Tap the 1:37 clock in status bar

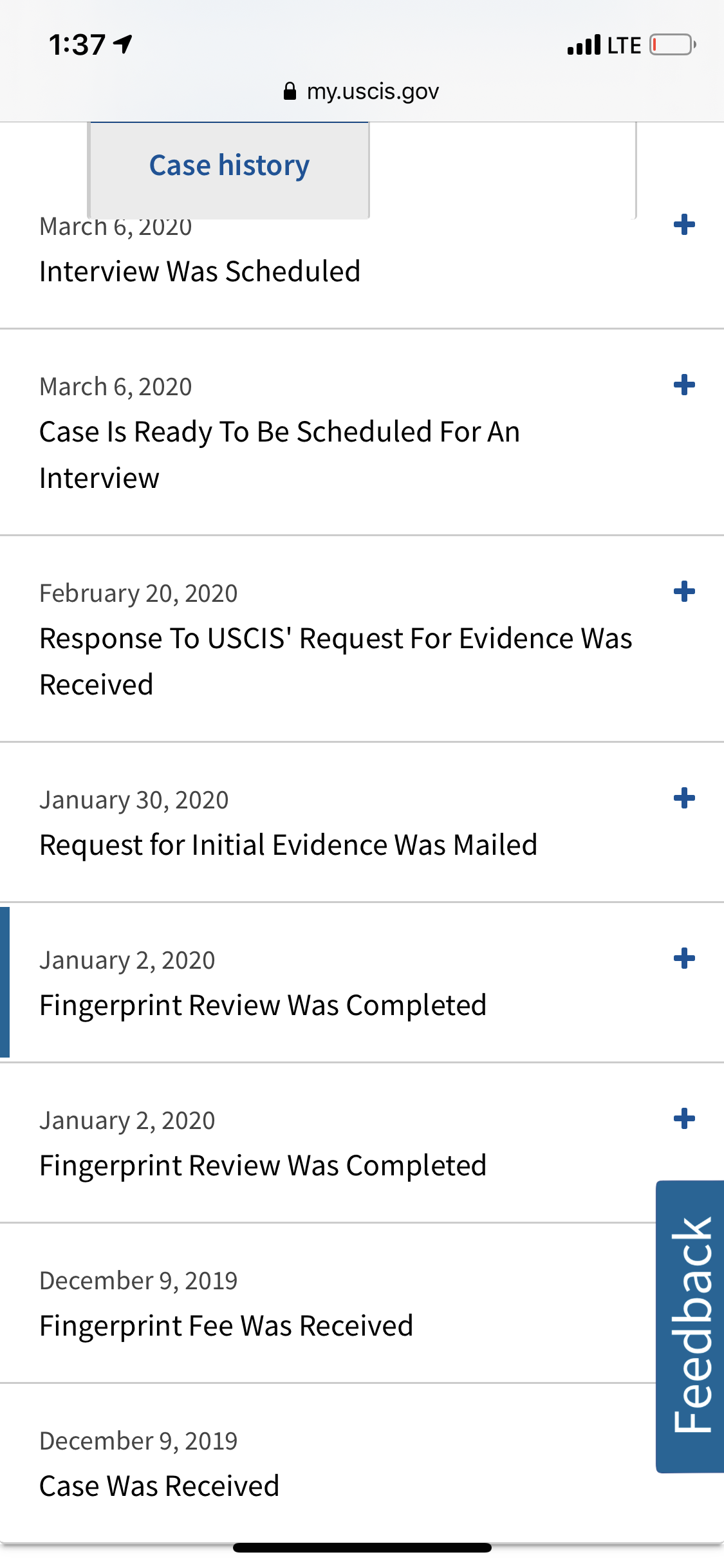[77, 45]
